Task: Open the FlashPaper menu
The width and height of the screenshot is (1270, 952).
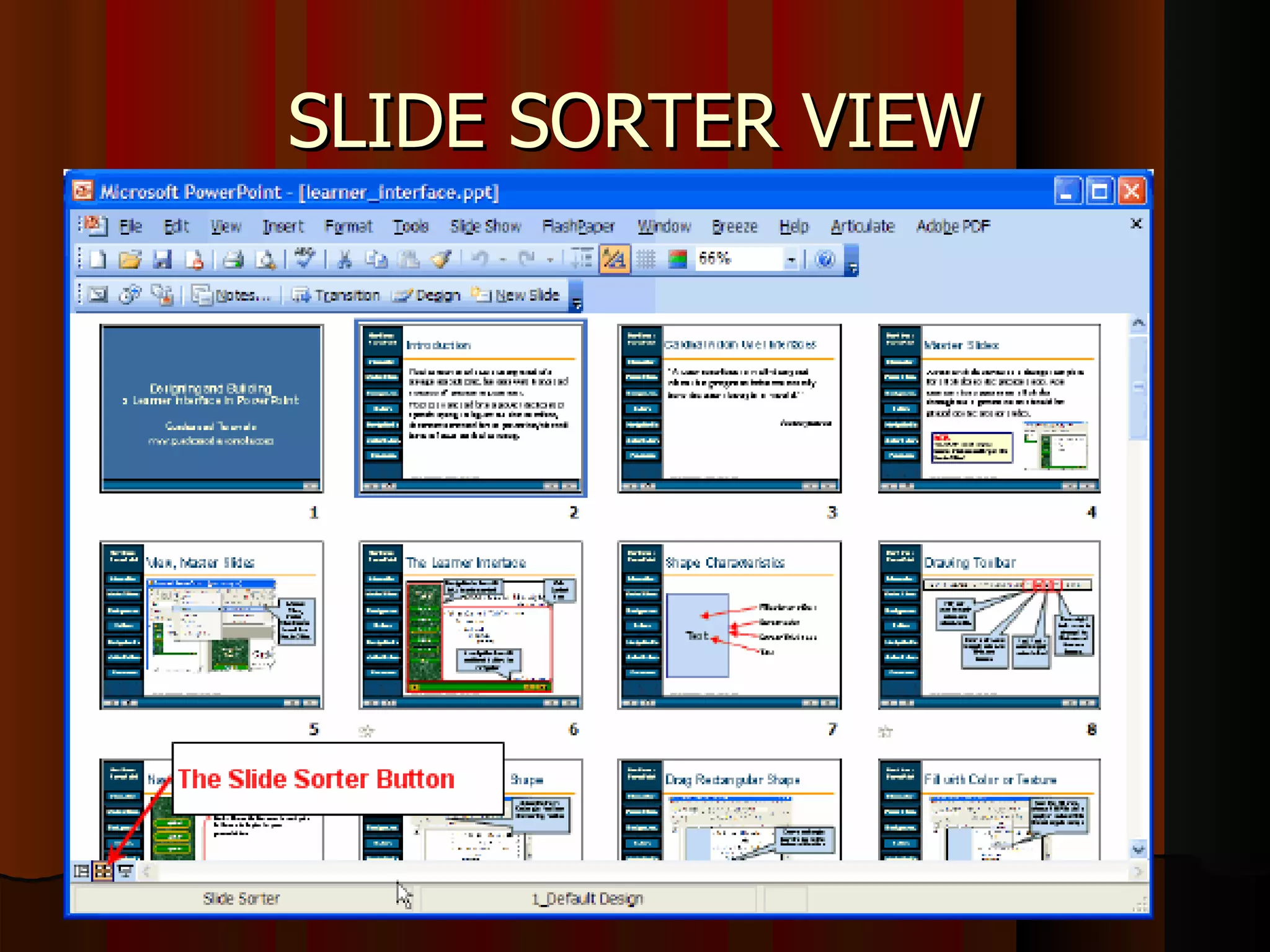Action: coord(579,226)
